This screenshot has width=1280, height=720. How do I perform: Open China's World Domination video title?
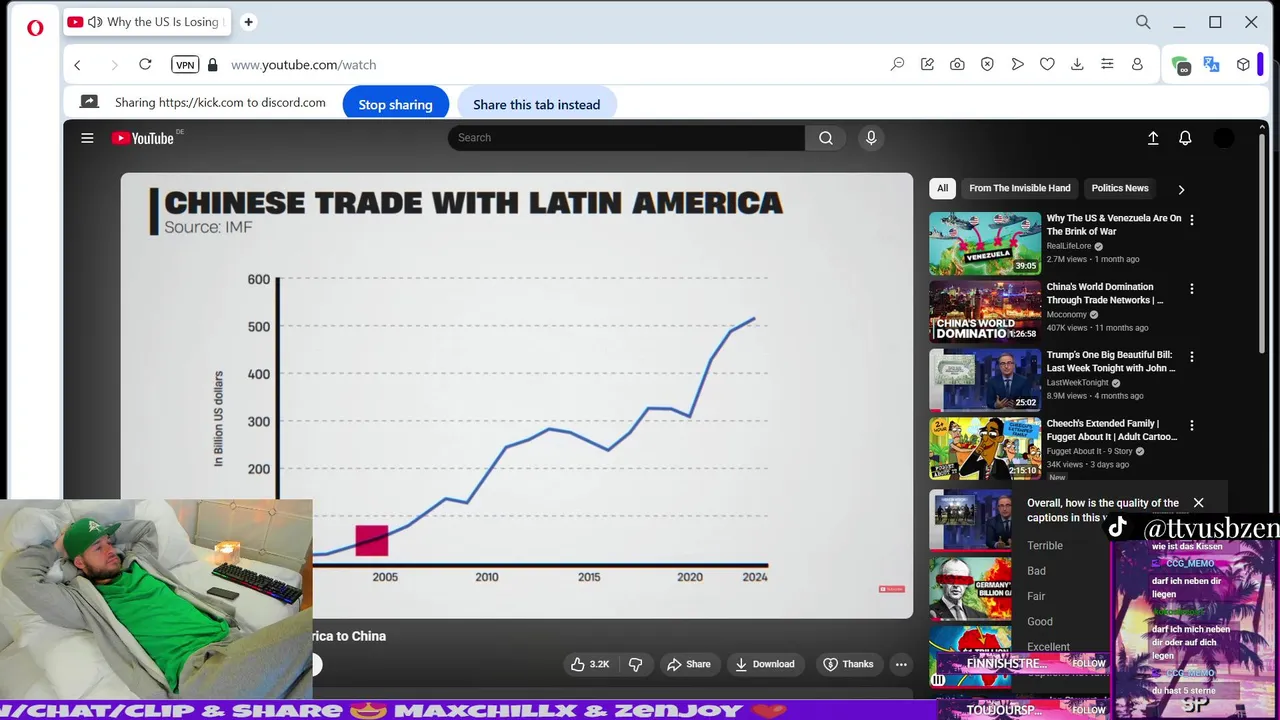(1105, 293)
